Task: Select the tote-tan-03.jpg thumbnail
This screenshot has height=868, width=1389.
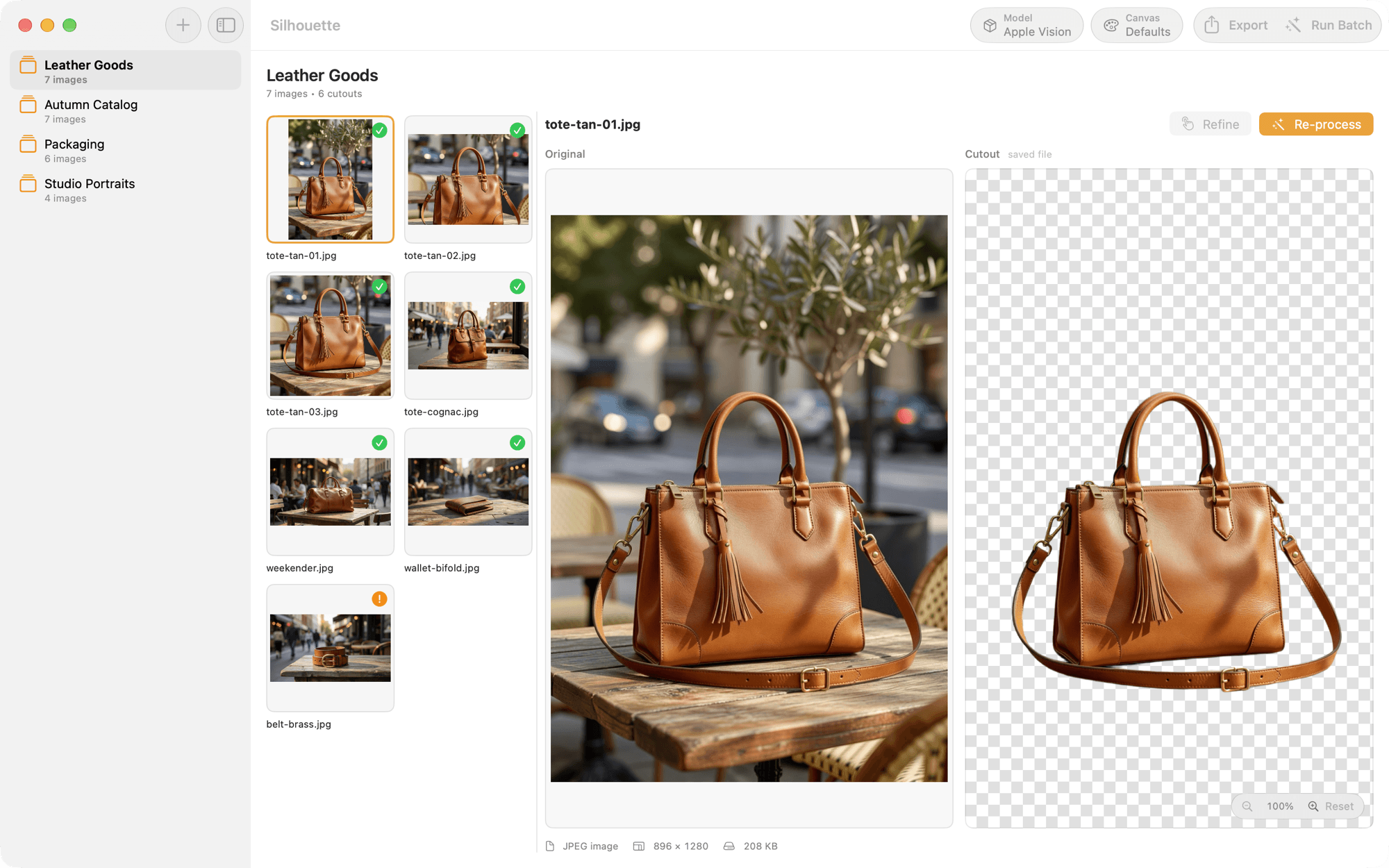Action: point(330,335)
